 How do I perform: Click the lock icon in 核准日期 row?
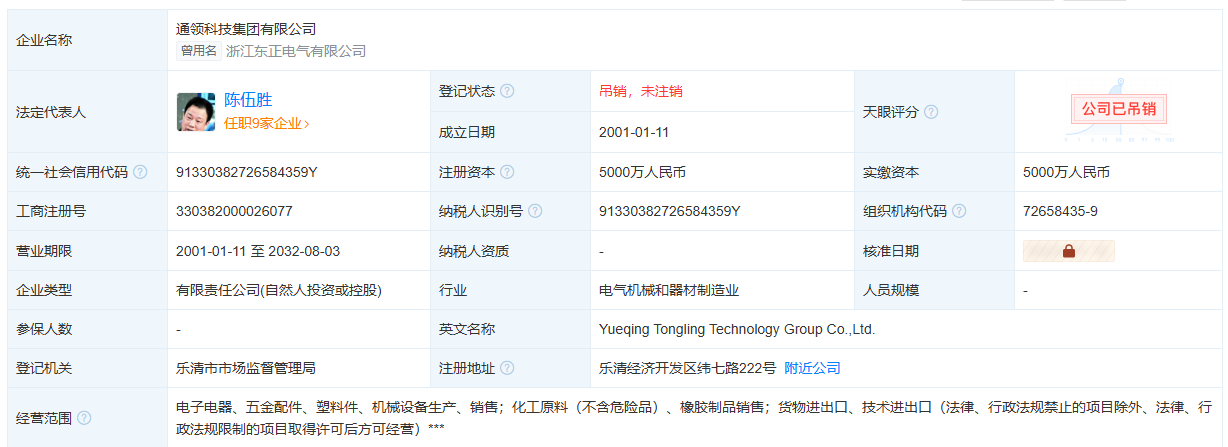pyautogui.click(x=1068, y=251)
